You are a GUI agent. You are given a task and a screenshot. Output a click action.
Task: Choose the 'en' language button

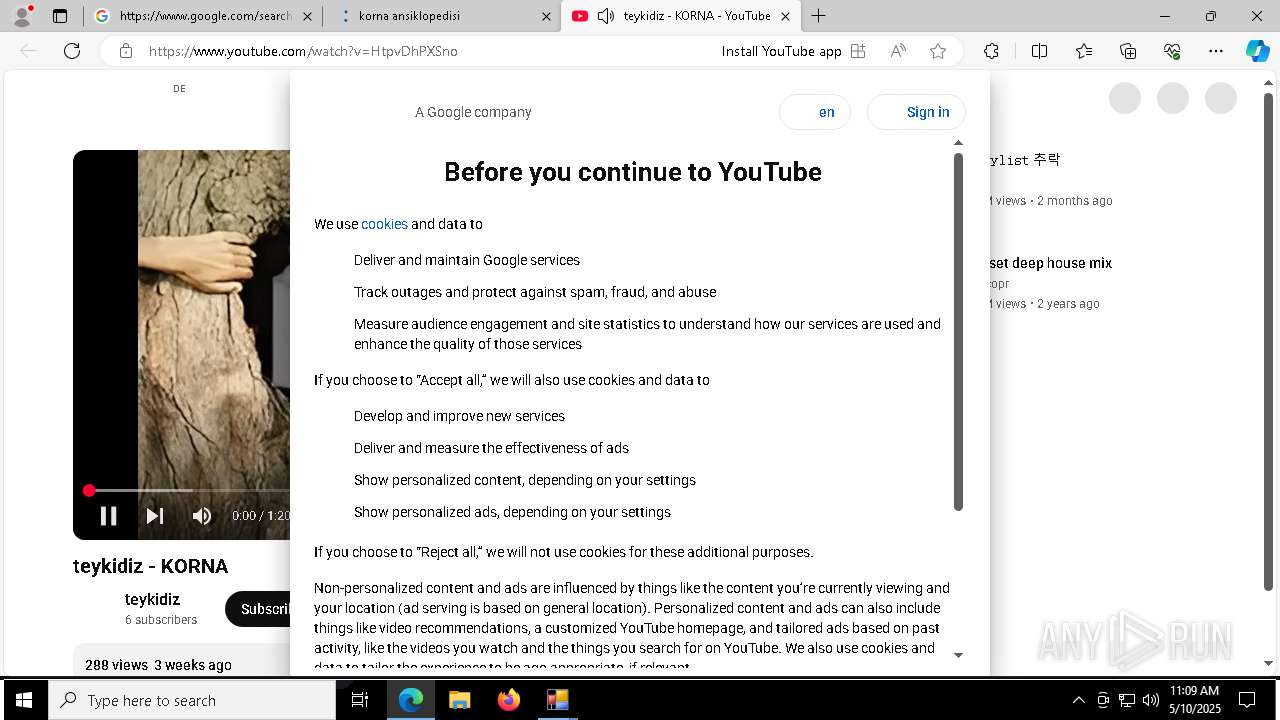click(815, 112)
